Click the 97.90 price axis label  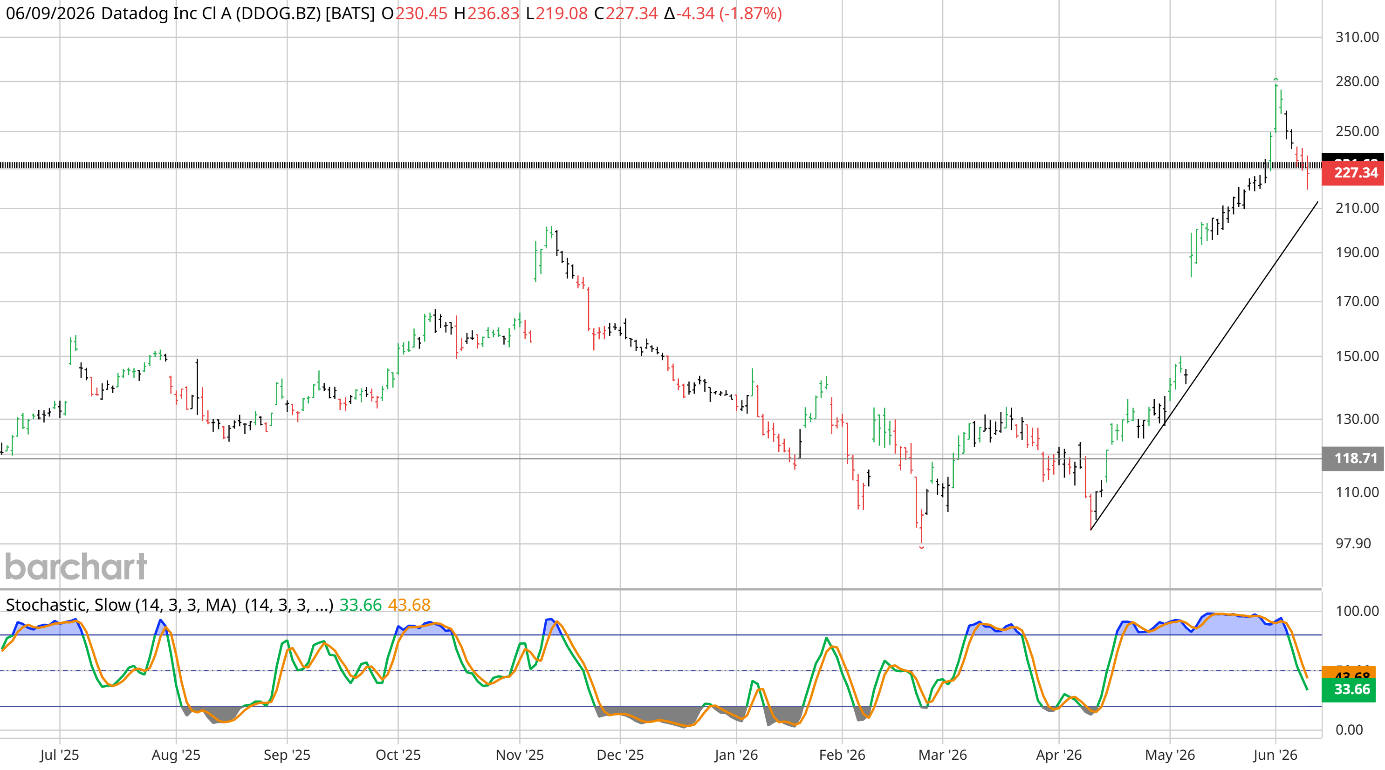[x=1355, y=544]
